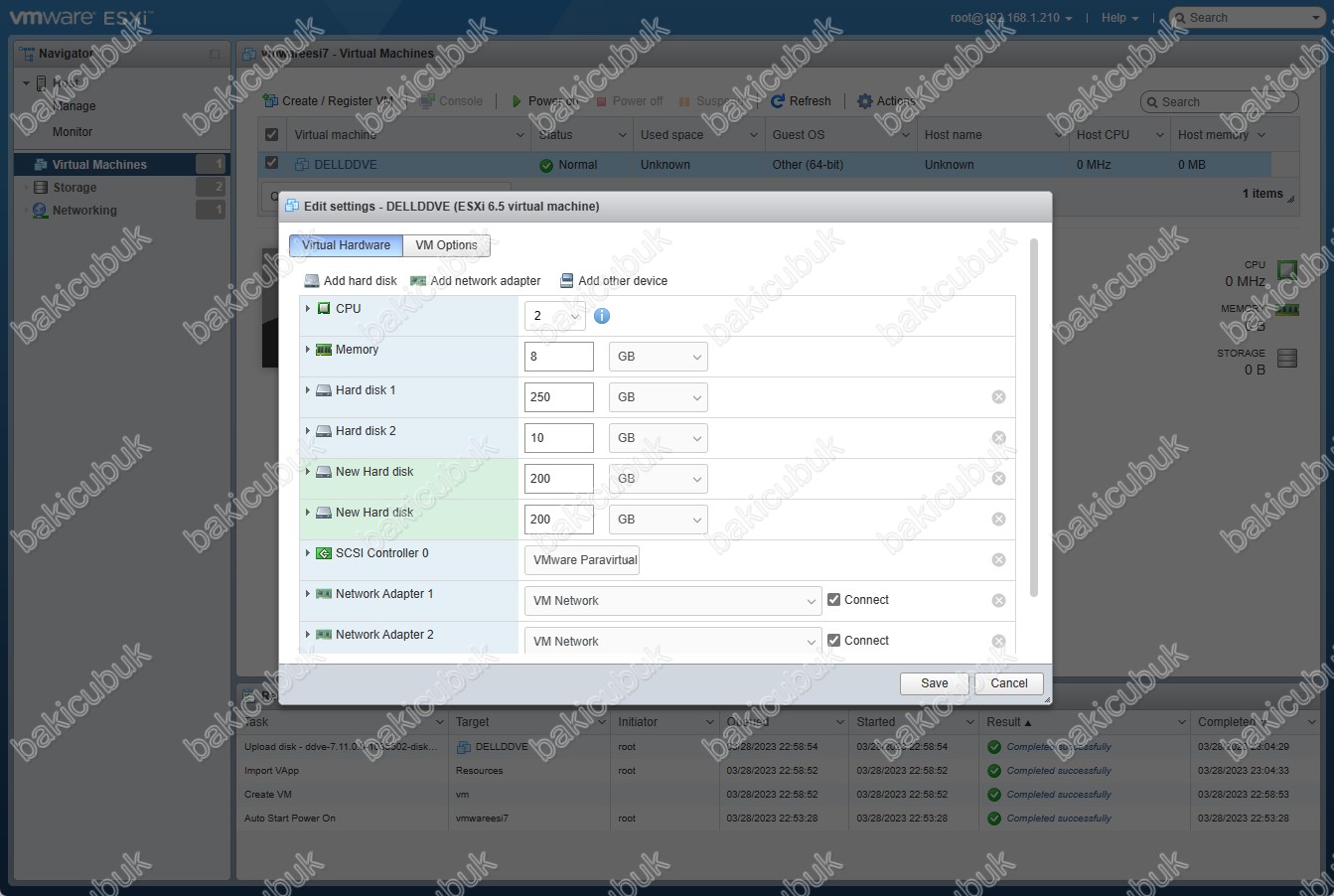Toggle the select-all virtual machines checkbox
Viewport: 1334px width, 896px height.
tap(271, 135)
